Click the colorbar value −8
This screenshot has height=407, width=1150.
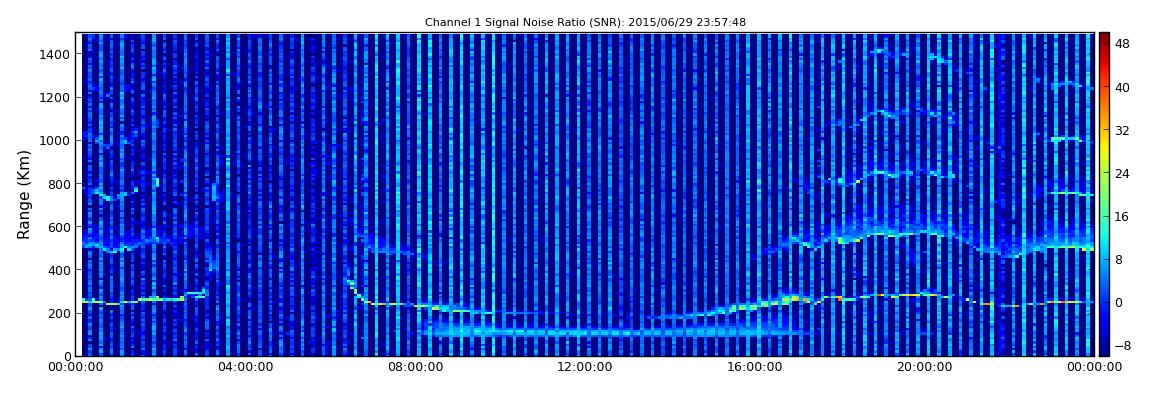click(1121, 346)
